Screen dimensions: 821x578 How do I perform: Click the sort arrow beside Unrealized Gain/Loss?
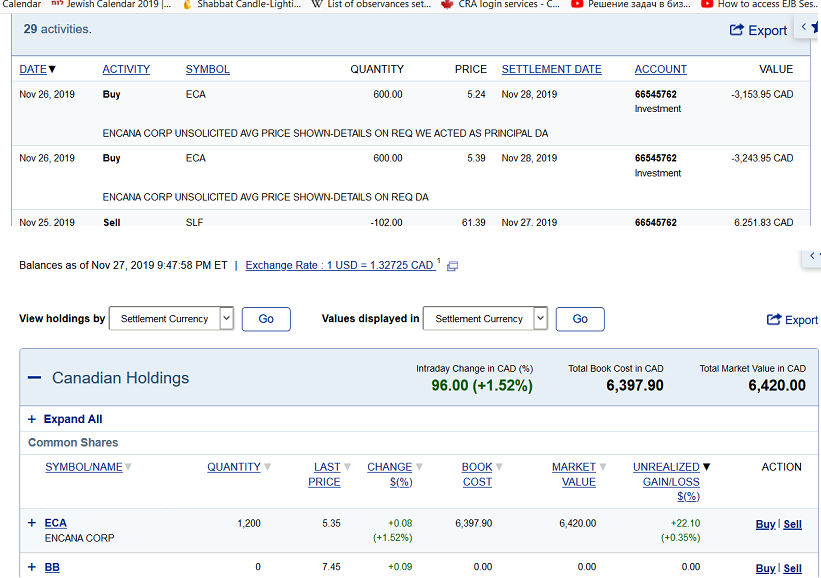coord(707,467)
